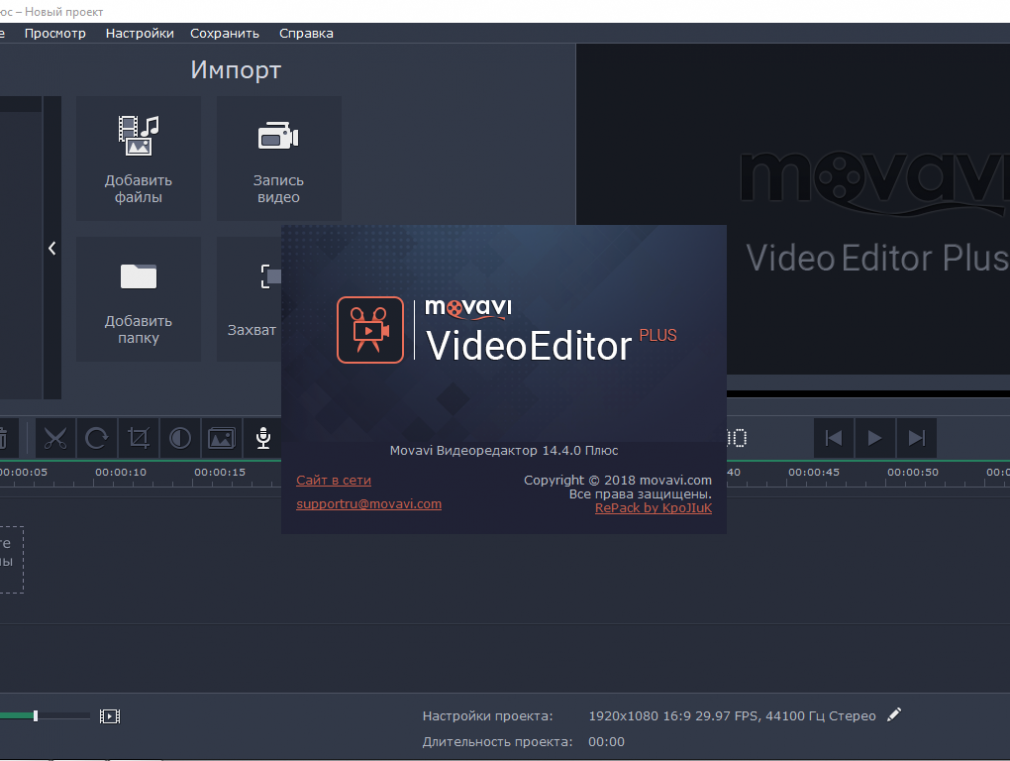Open the Настройки menu
Screen dimensions: 1010x761
coord(140,34)
